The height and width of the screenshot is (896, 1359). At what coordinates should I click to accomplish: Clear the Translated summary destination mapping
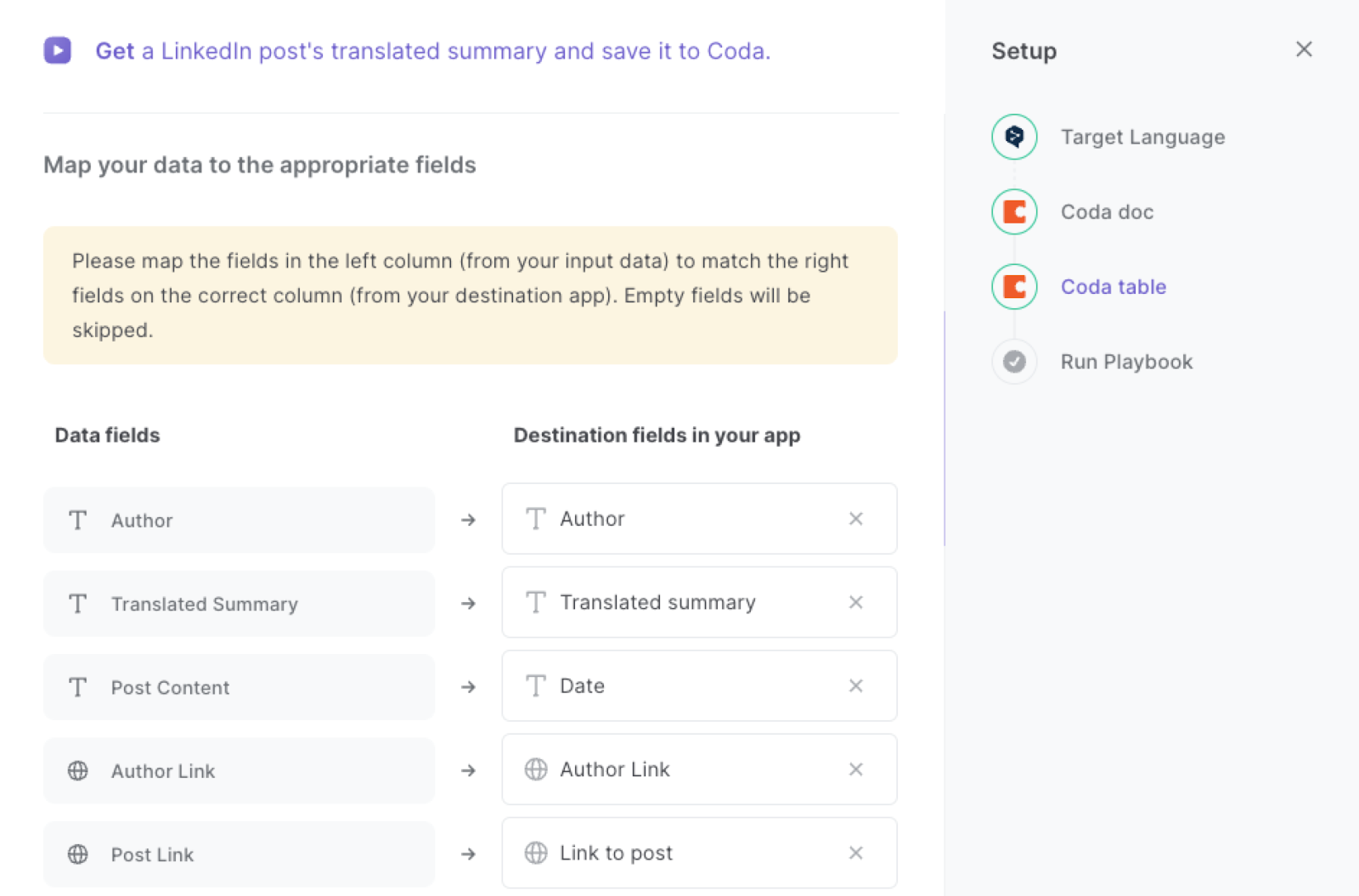point(856,602)
